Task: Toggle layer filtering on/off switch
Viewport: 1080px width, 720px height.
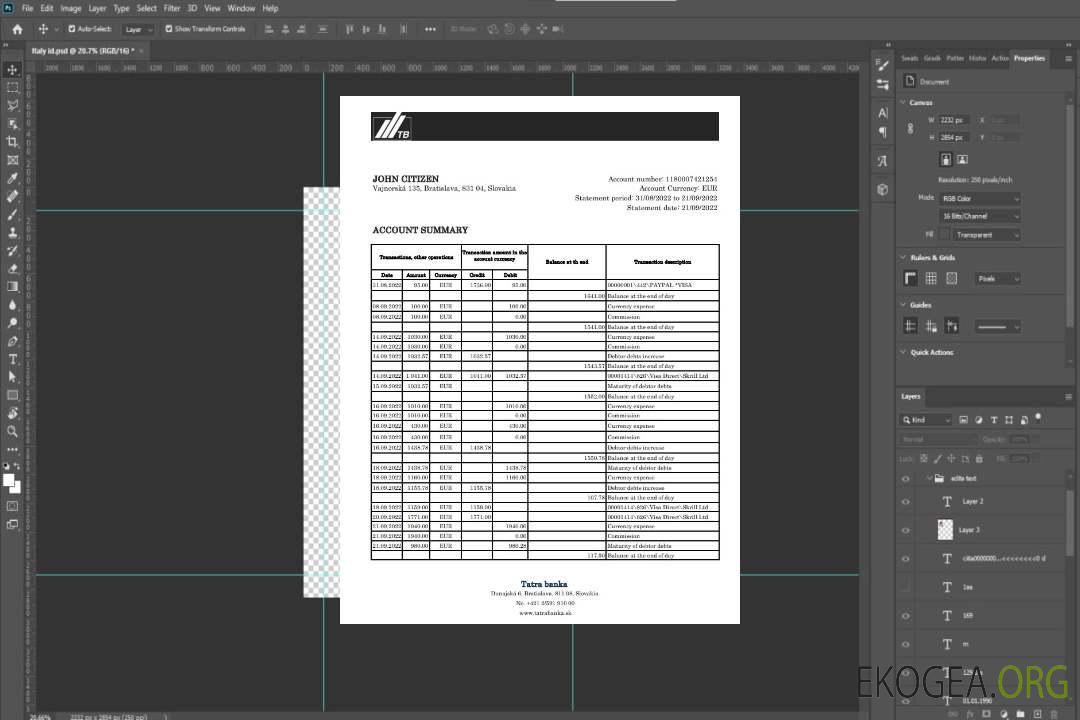Action: click(x=1038, y=418)
